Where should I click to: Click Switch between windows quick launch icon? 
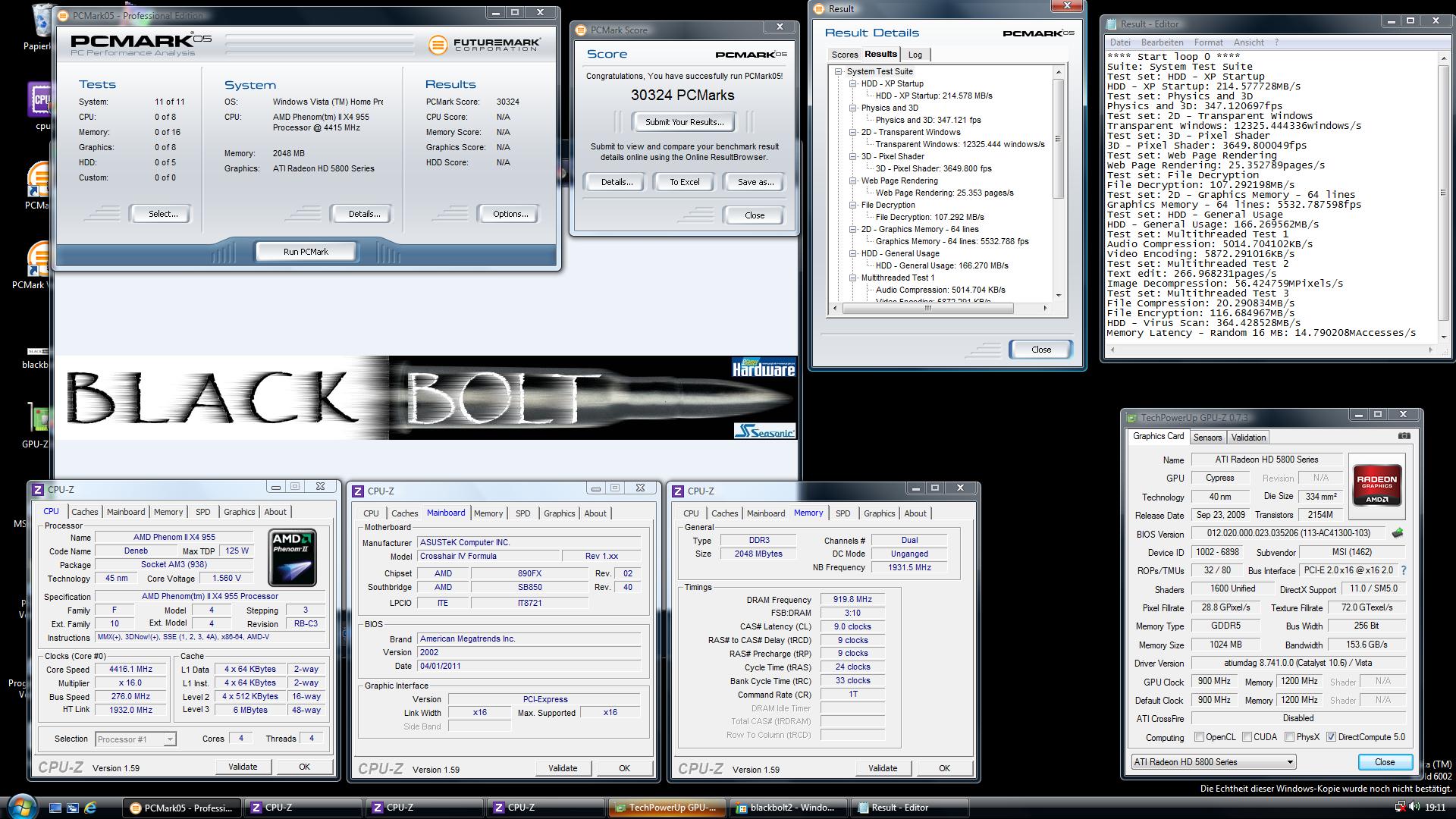73,808
